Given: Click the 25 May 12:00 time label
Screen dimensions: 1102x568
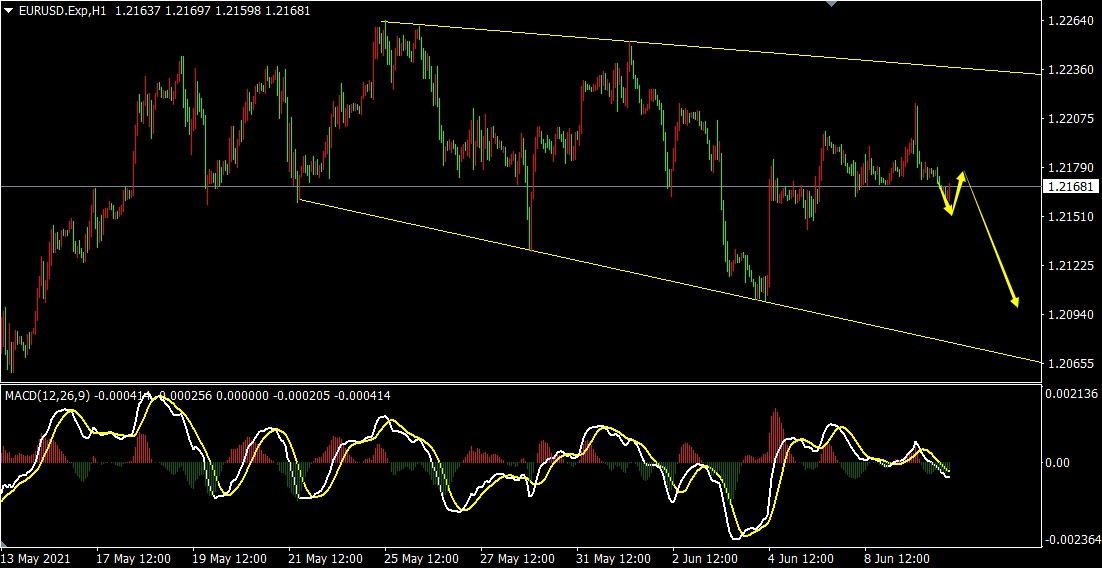Looking at the screenshot, I should [422, 559].
